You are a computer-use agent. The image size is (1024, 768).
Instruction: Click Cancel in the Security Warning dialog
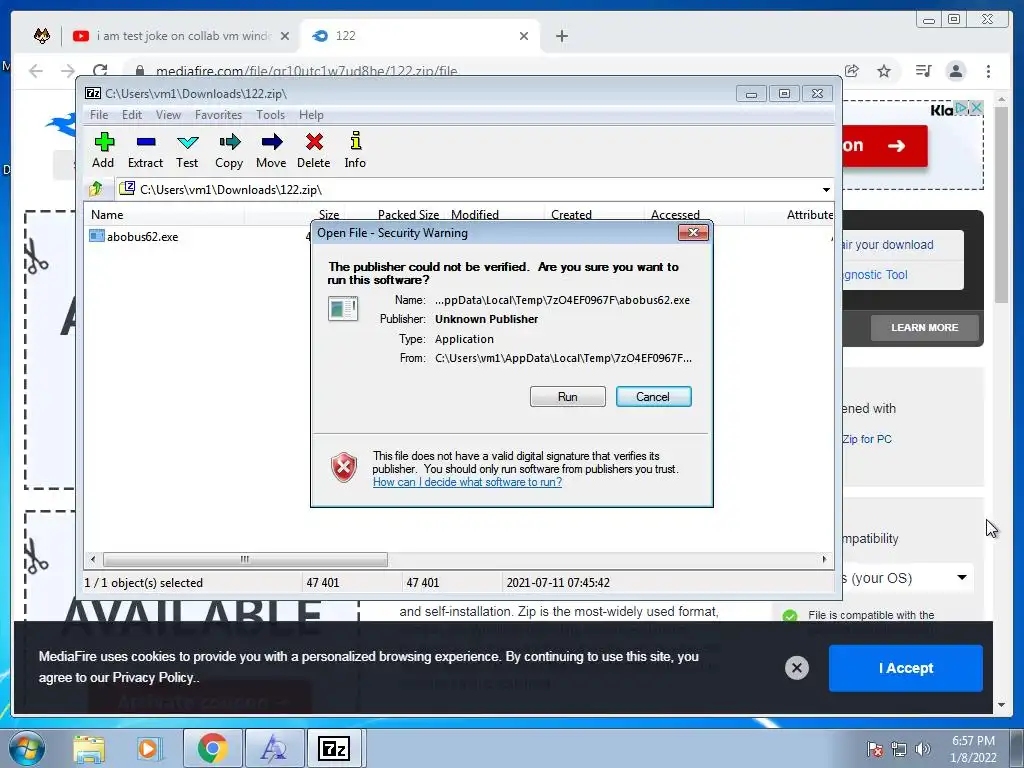click(x=653, y=396)
